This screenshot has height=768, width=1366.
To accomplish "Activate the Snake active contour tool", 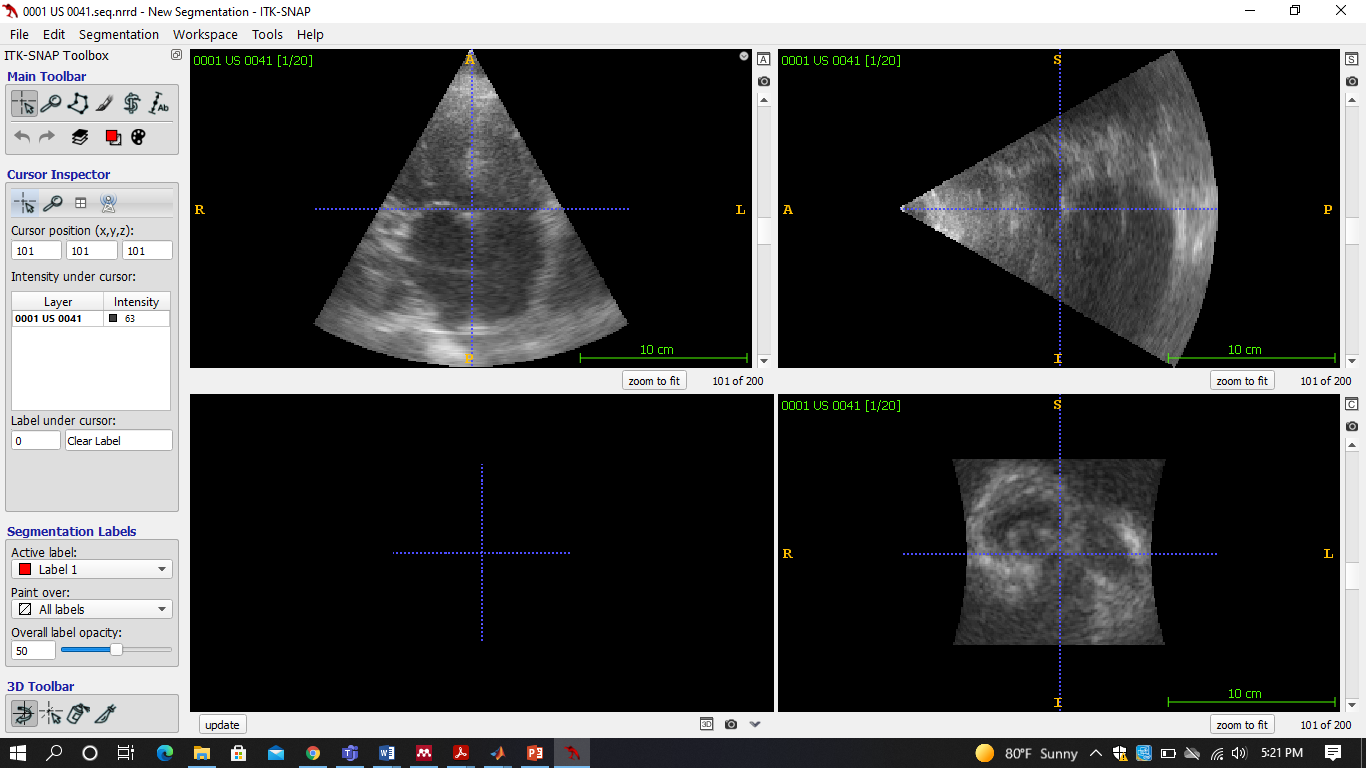I will pos(132,103).
